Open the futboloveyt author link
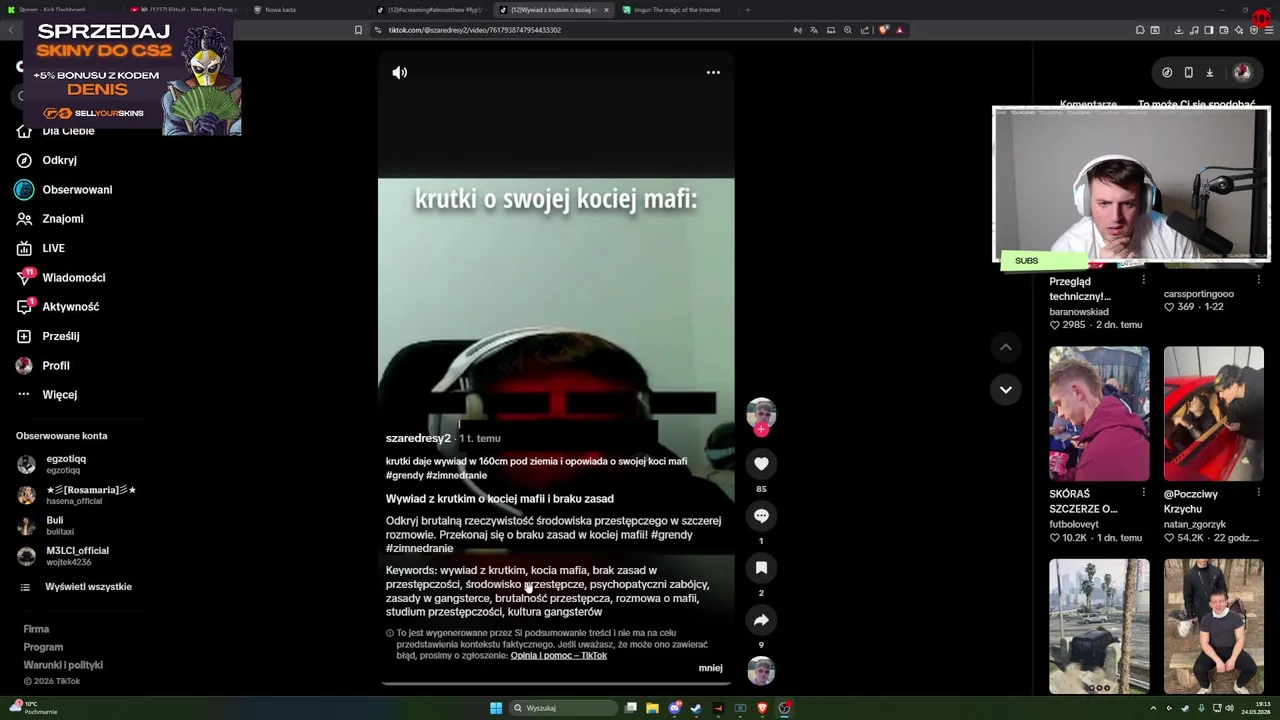 point(1074,524)
